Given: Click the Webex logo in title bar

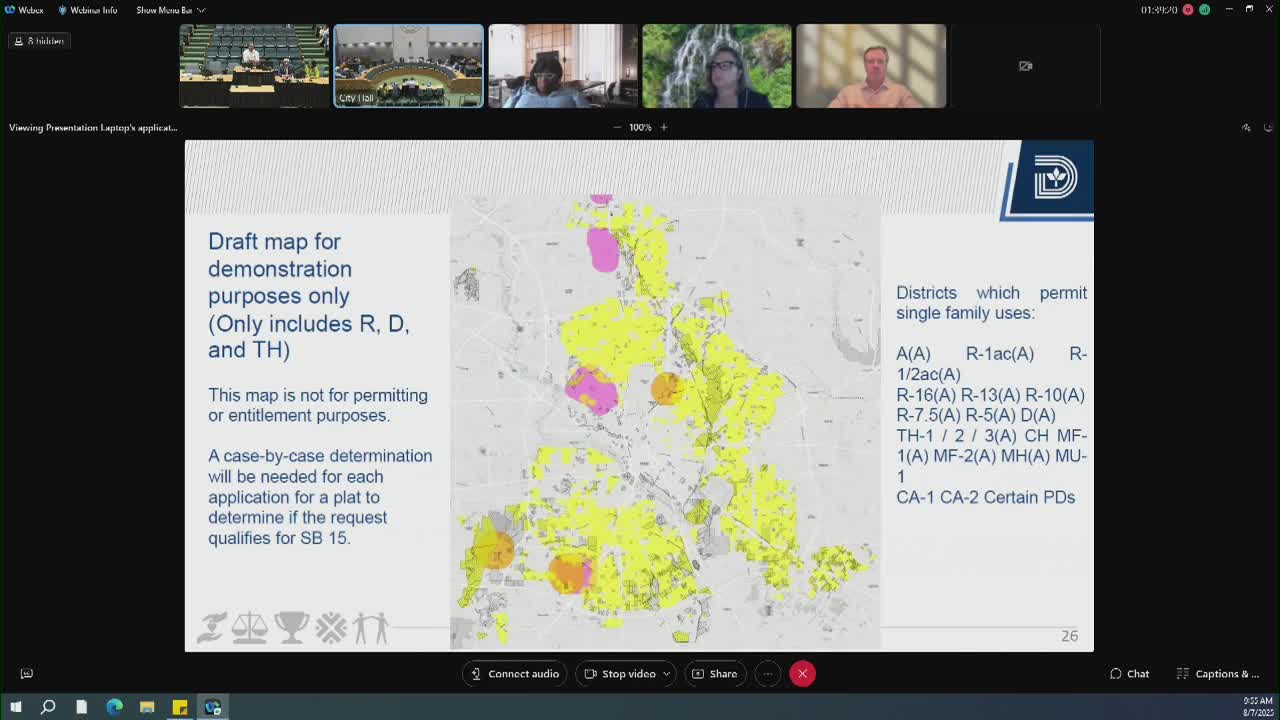Looking at the screenshot, I should point(10,10).
